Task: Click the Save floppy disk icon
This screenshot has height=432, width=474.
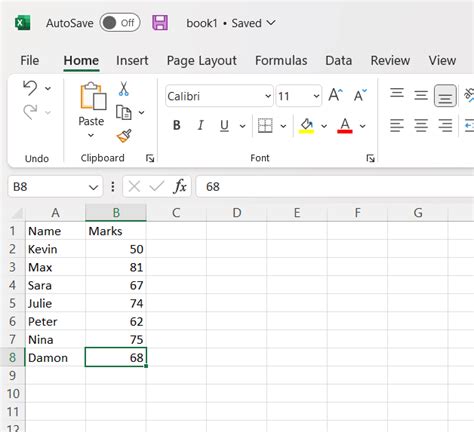Action: tap(160, 23)
